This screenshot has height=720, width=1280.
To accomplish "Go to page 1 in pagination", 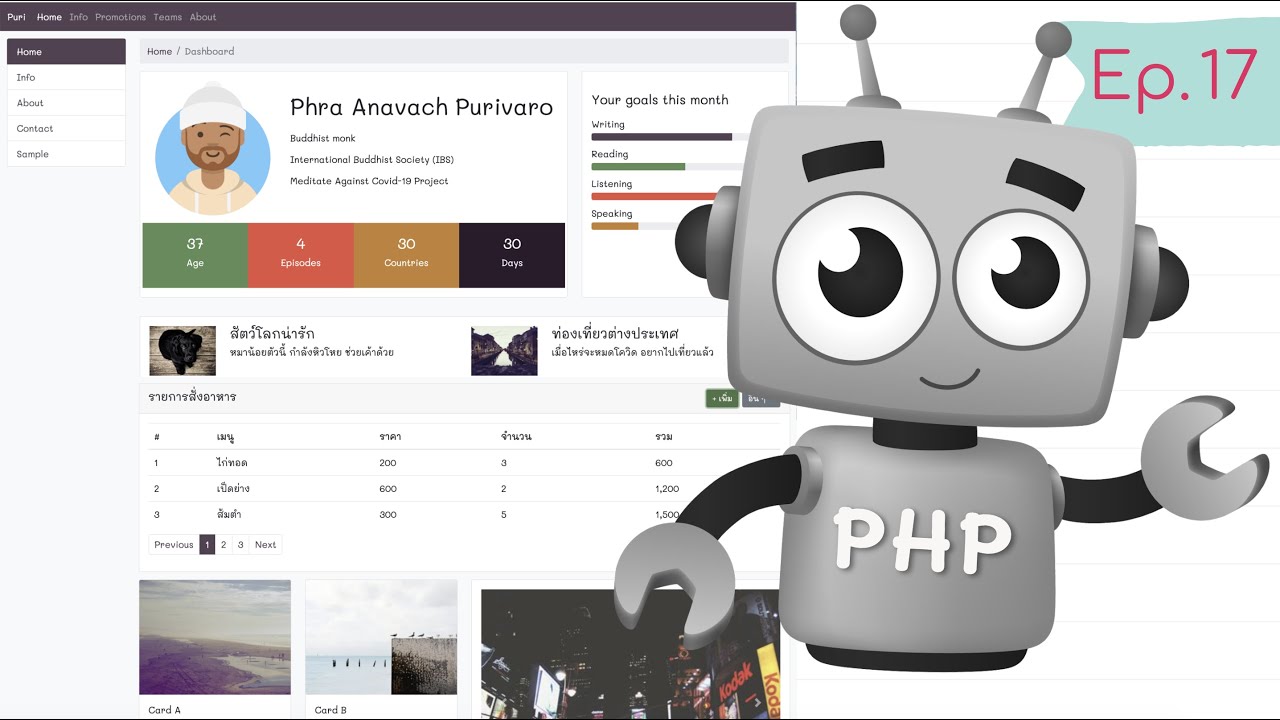I will pyautogui.click(x=207, y=545).
